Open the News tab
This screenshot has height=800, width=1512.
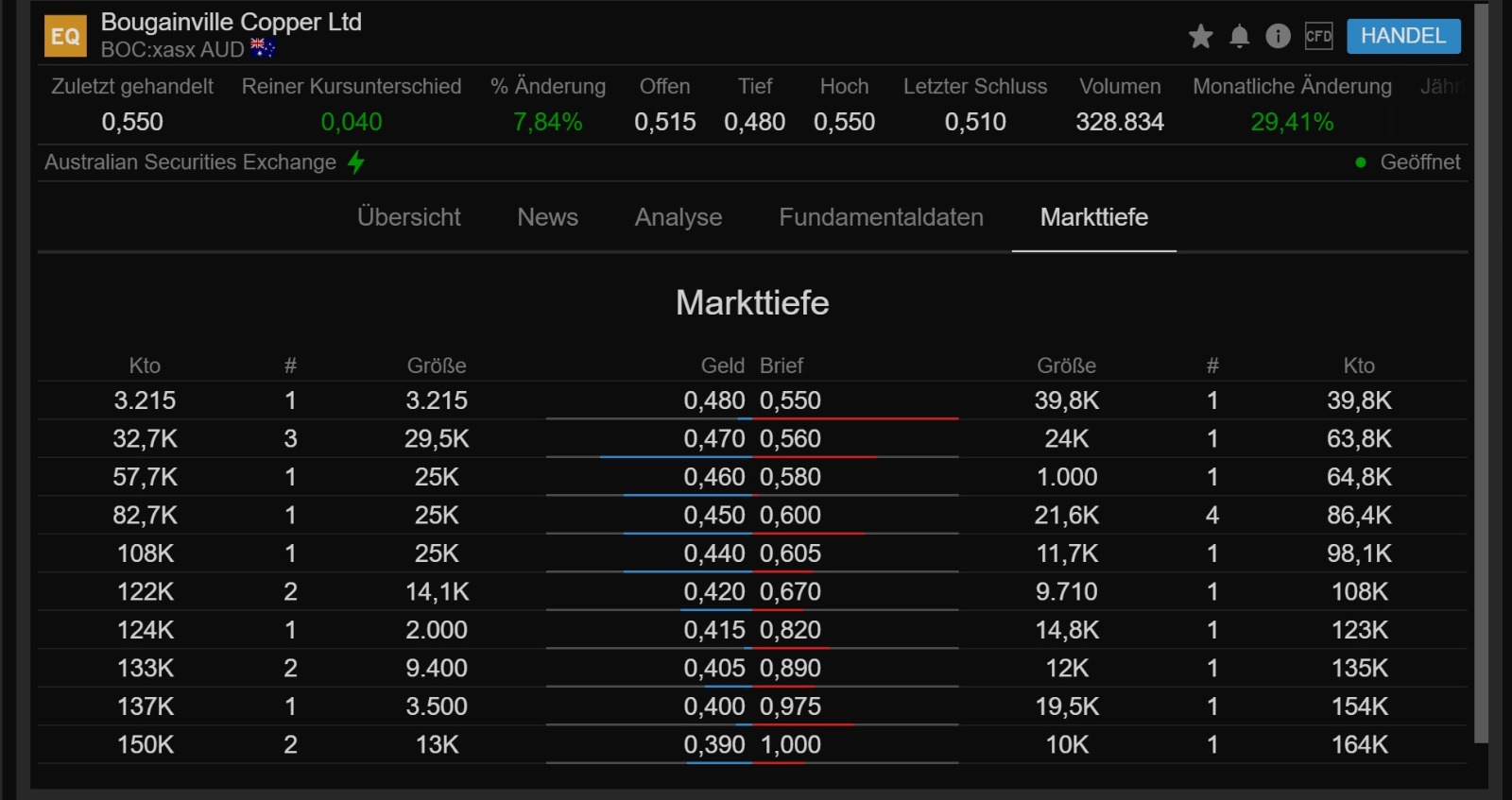548,217
